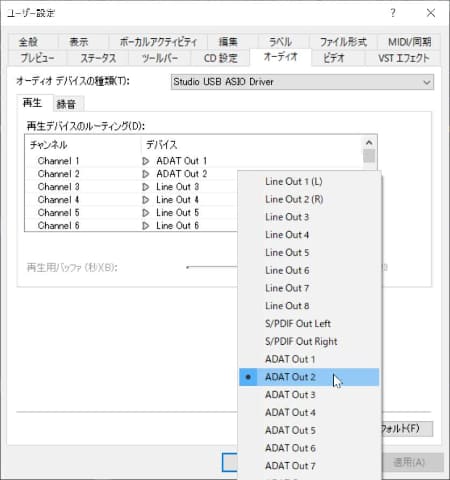Select S/PDIF Out Left menu entry
Viewport: 450px width, 480px height.
click(x=309, y=324)
